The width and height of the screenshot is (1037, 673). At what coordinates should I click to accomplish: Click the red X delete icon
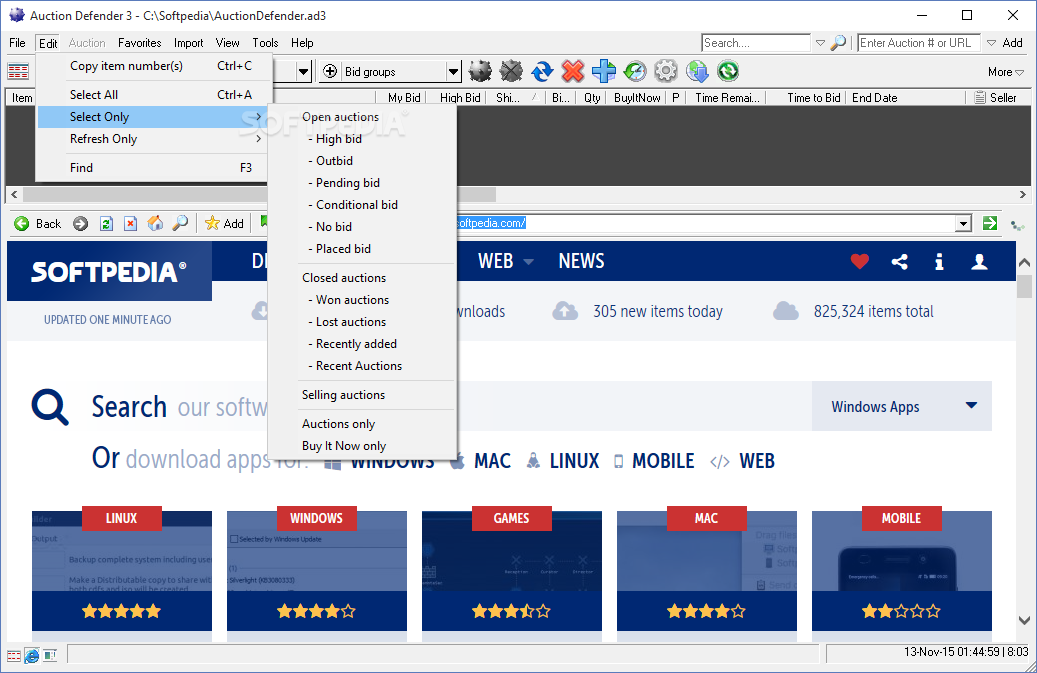click(x=573, y=71)
